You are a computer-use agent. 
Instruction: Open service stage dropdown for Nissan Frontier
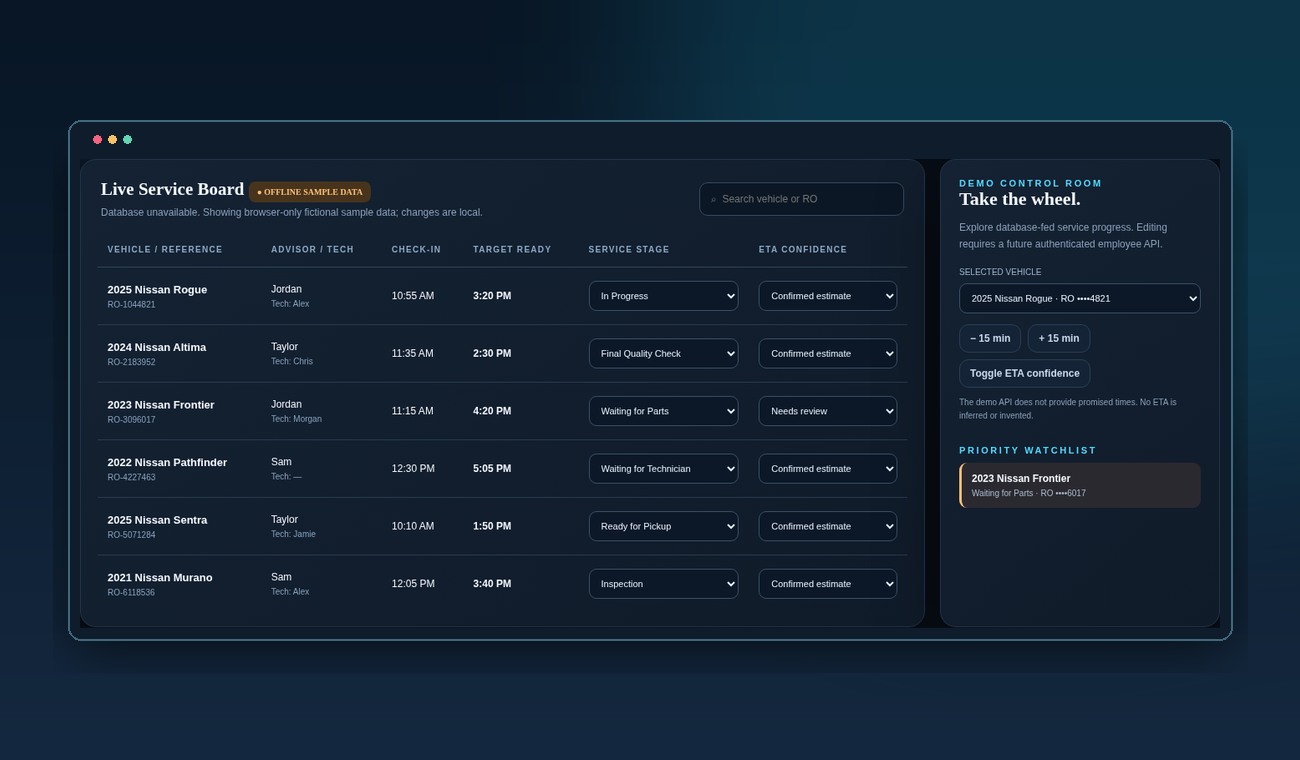coord(664,411)
